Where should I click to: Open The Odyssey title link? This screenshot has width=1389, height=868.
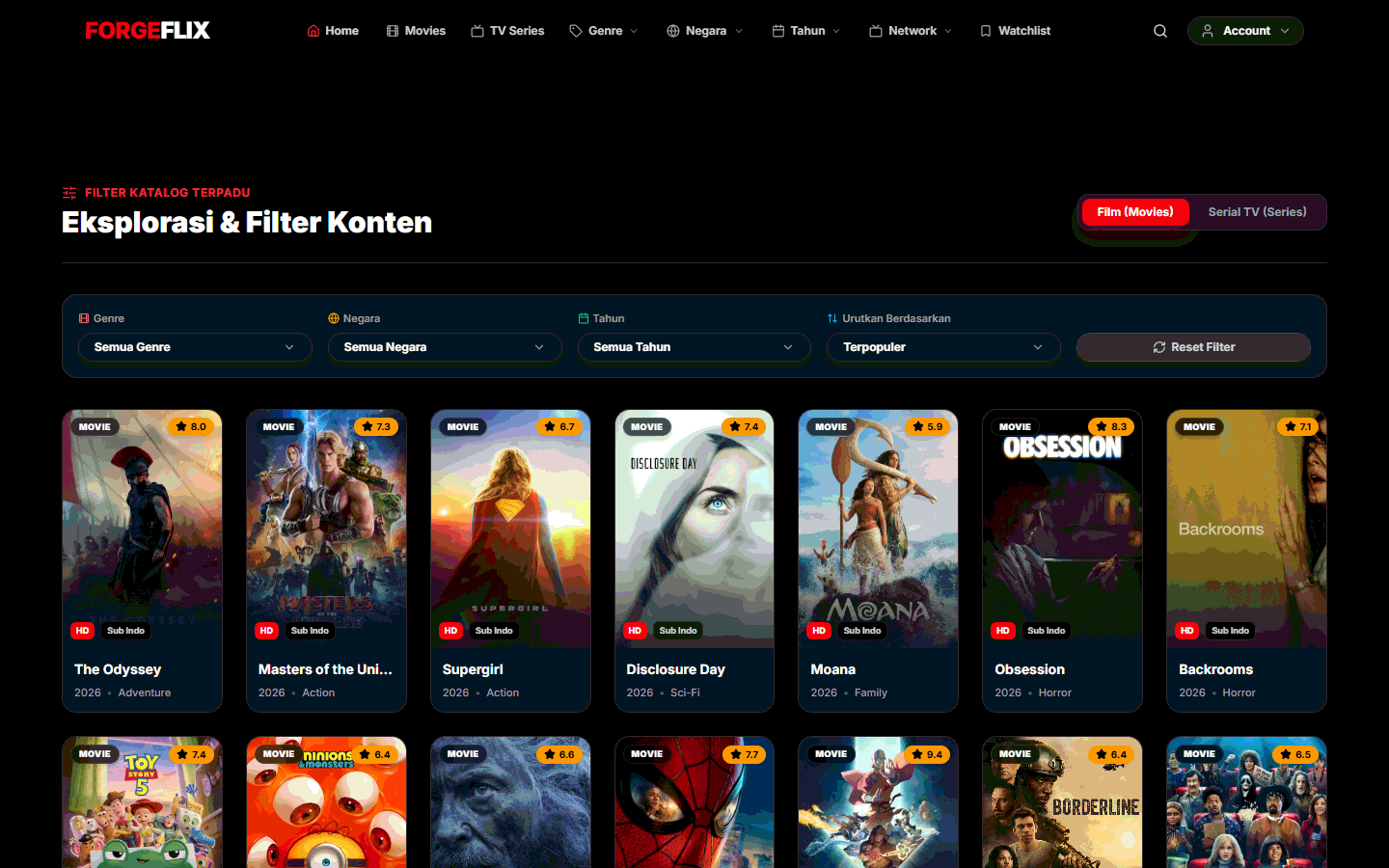[x=118, y=669]
